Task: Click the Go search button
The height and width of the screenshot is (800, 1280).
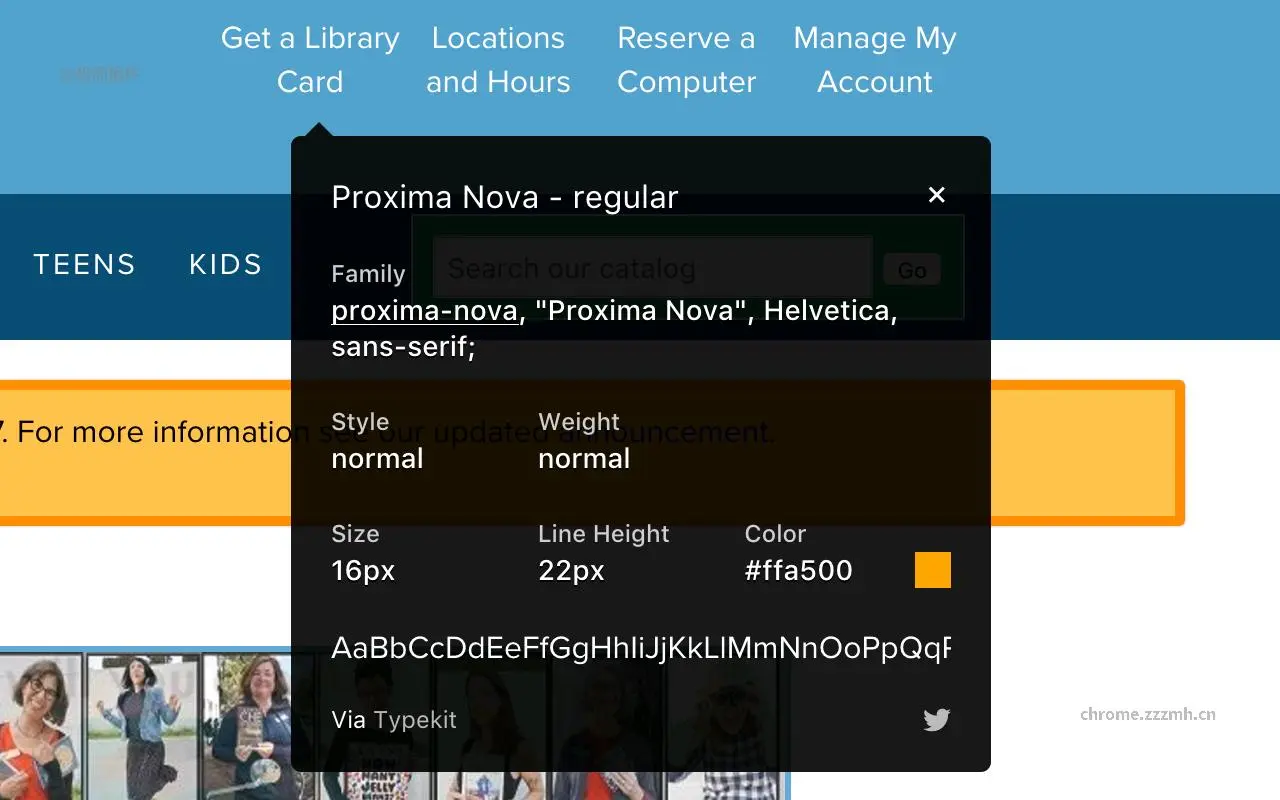Action: tap(911, 268)
